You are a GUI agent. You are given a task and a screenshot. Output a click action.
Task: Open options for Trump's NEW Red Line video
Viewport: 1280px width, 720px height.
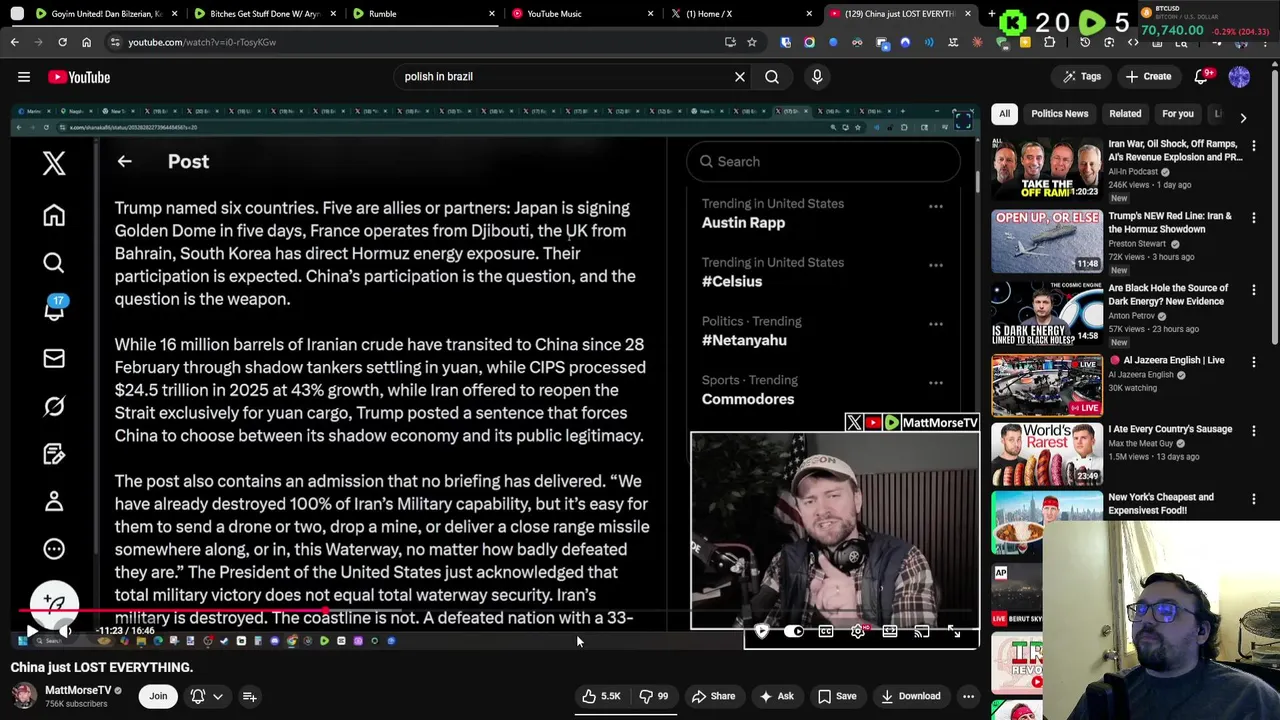coord(1254,218)
